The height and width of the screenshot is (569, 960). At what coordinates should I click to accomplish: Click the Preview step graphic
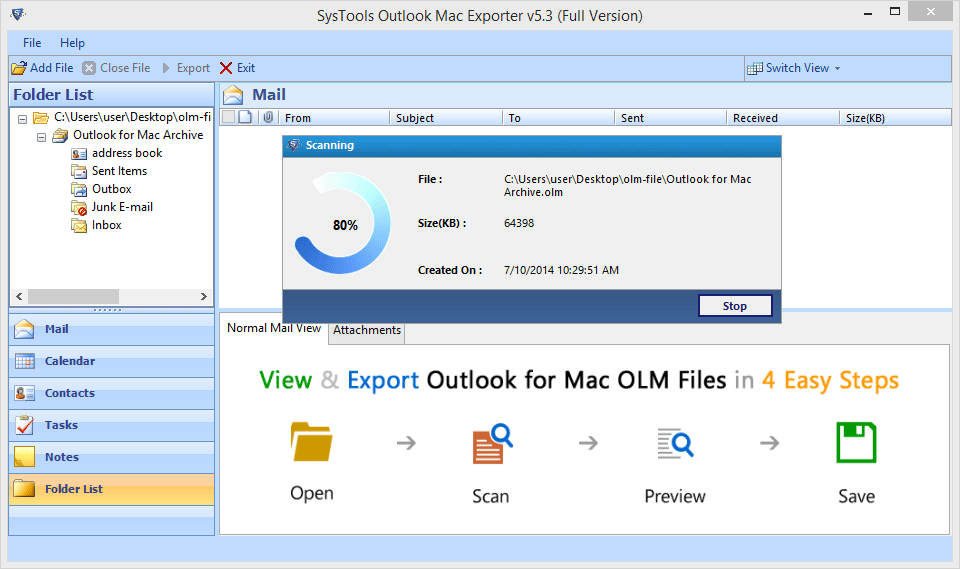(x=675, y=443)
